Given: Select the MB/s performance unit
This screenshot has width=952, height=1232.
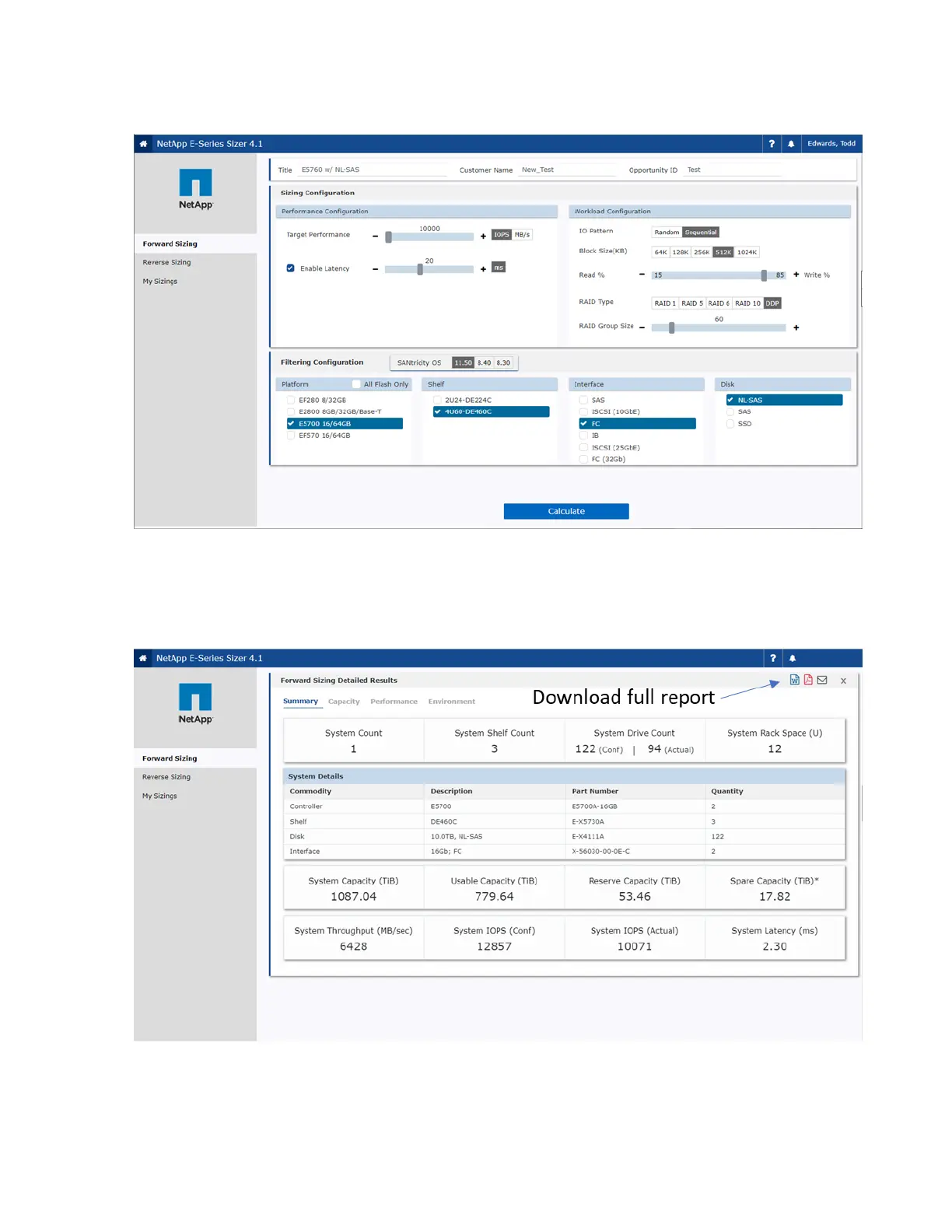Looking at the screenshot, I should click(x=522, y=235).
